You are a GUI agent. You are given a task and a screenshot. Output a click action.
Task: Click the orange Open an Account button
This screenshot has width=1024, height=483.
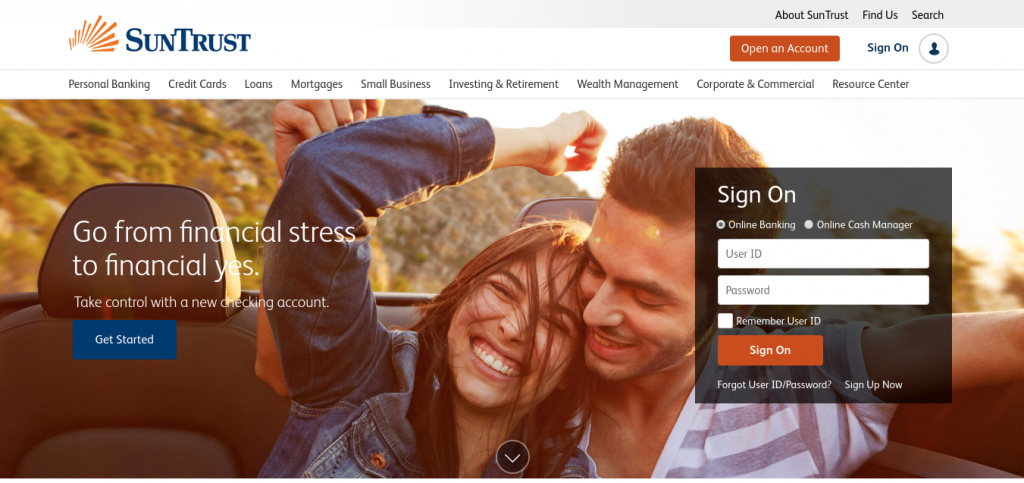pos(784,48)
